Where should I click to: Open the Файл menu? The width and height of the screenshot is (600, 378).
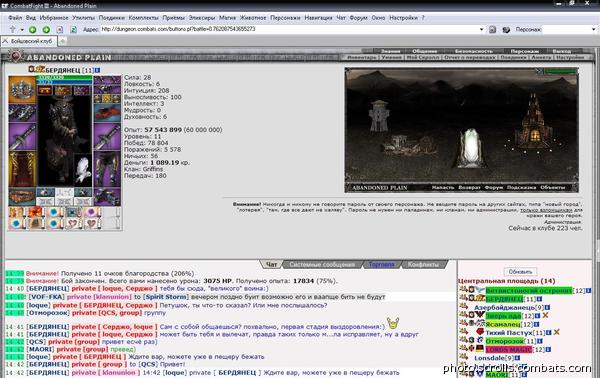[x=15, y=18]
